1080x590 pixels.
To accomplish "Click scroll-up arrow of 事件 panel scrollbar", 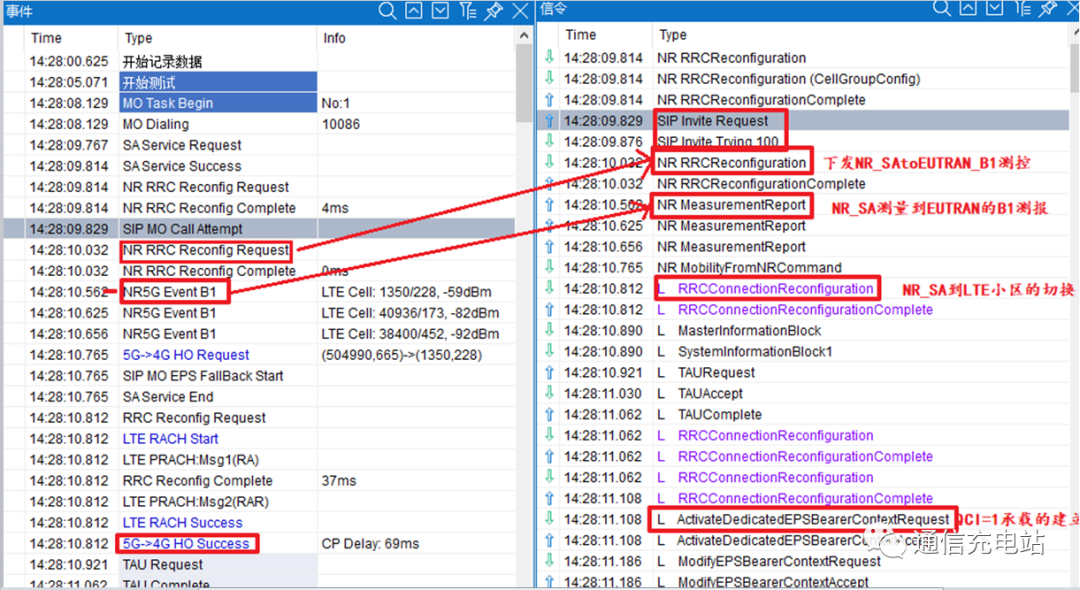I will pyautogui.click(x=524, y=36).
